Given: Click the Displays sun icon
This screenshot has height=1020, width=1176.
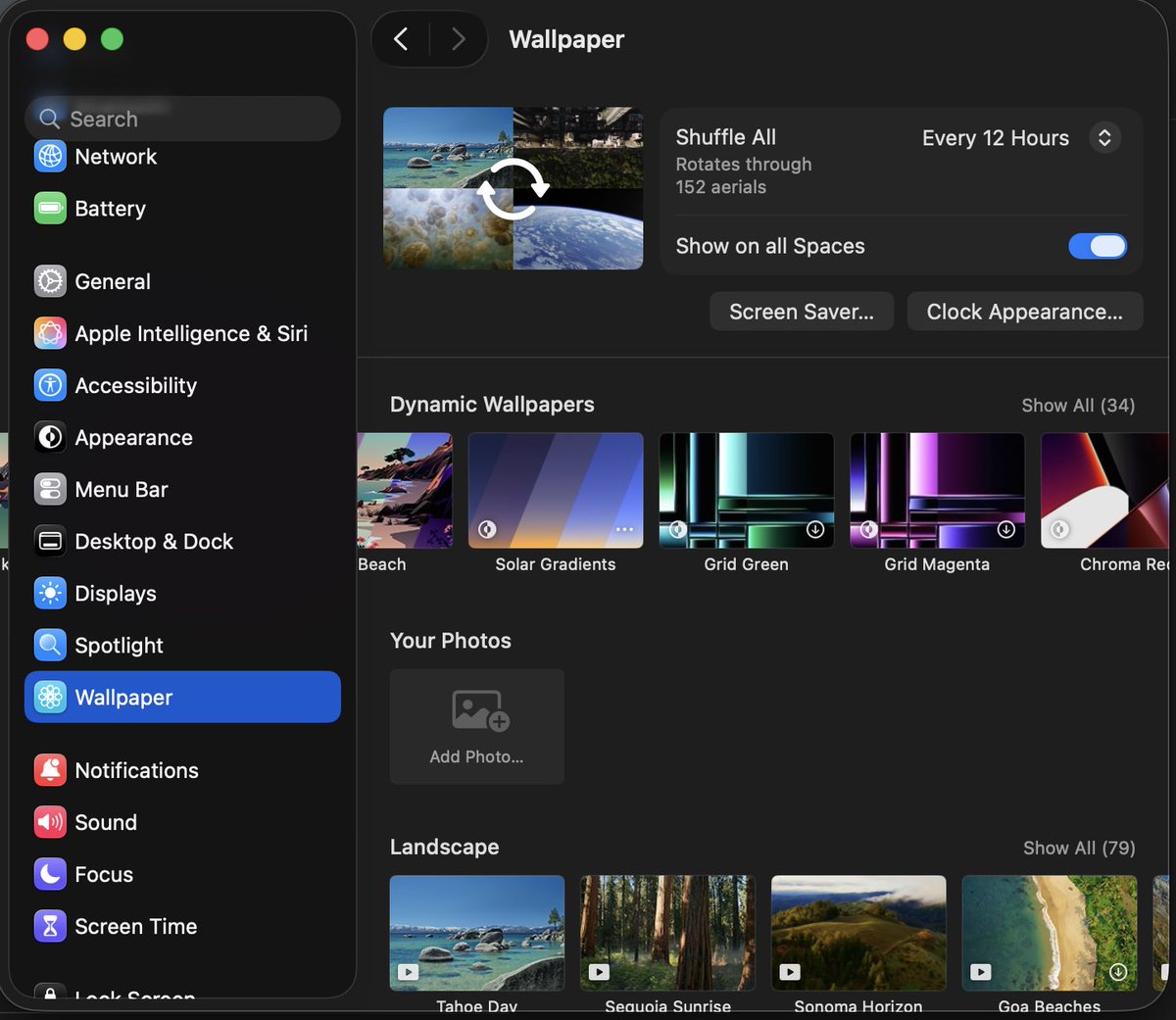Looking at the screenshot, I should pos(50,593).
